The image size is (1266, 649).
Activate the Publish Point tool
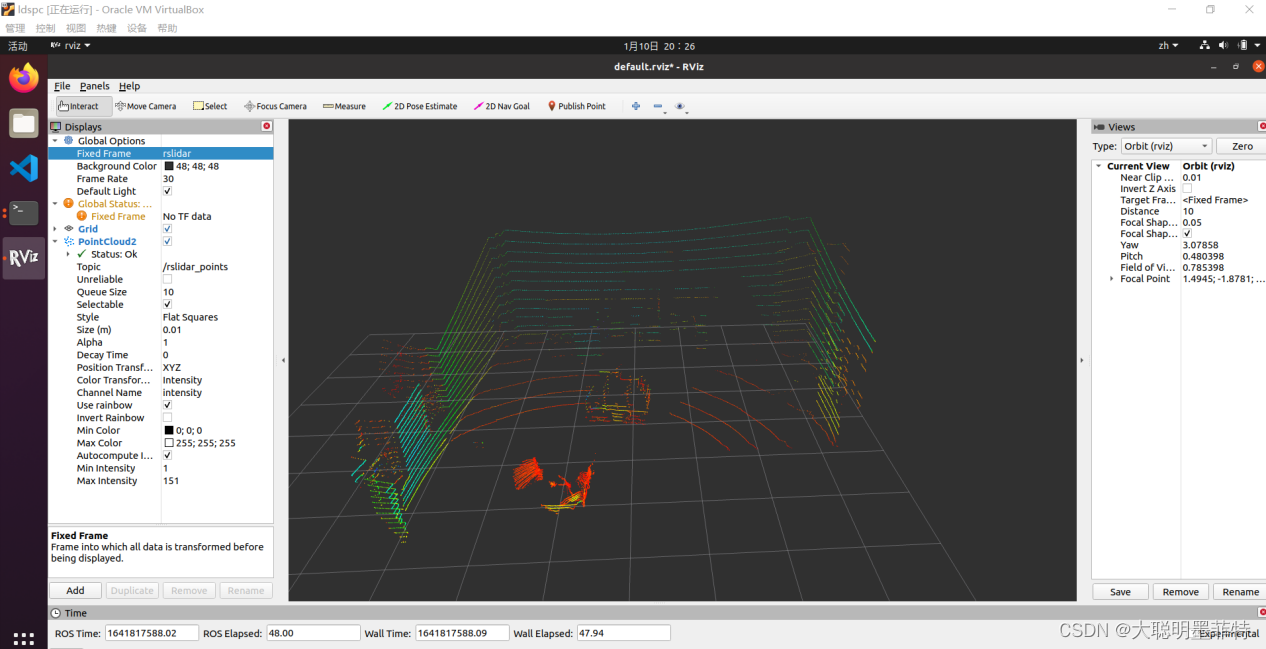point(576,106)
